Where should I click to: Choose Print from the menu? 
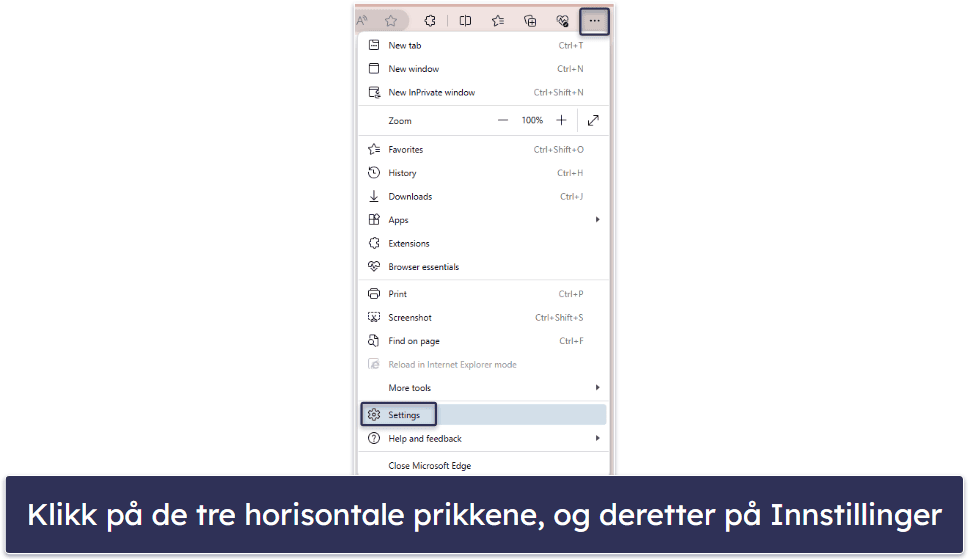pyautogui.click(x=483, y=294)
